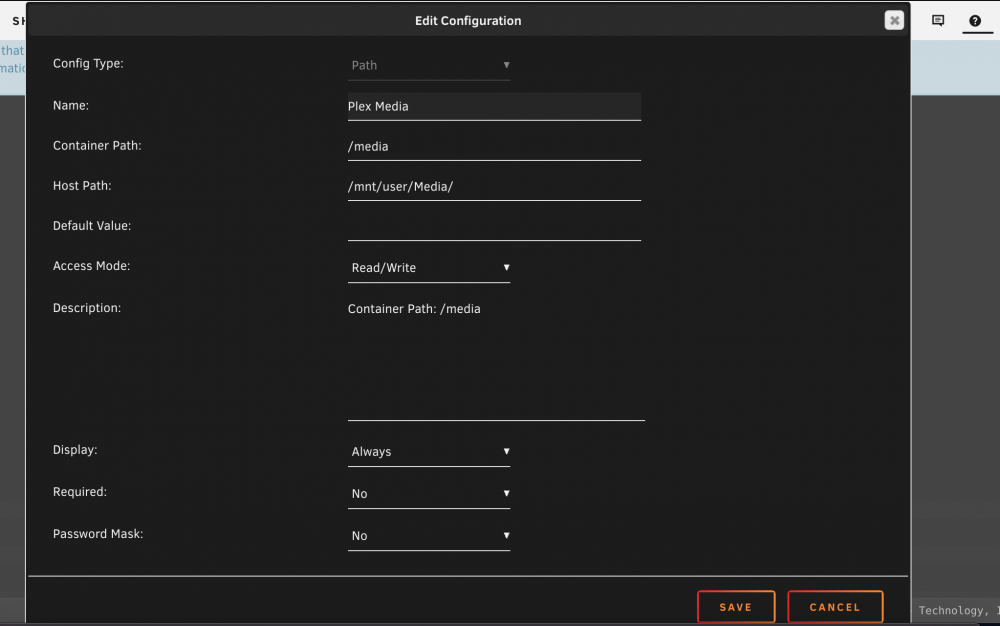
Task: Edit the Host Path field
Action: click(494, 187)
